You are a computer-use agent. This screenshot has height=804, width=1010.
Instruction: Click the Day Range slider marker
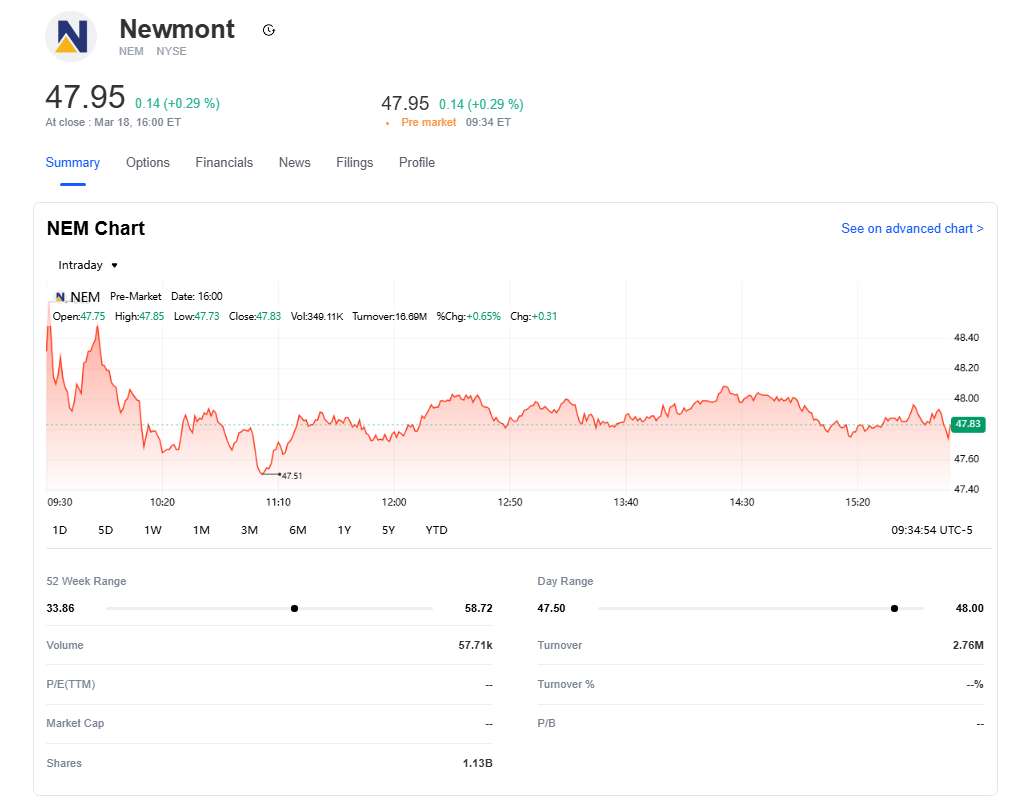pyautogui.click(x=894, y=608)
